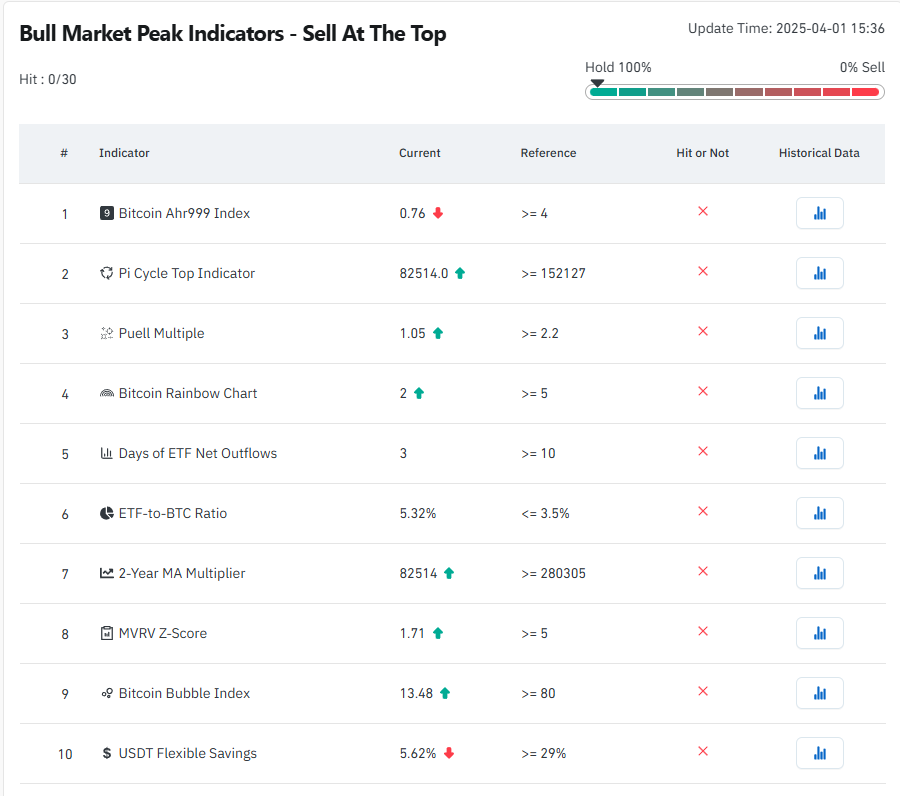Show MVRV Z-Score historical data chart

(x=819, y=633)
